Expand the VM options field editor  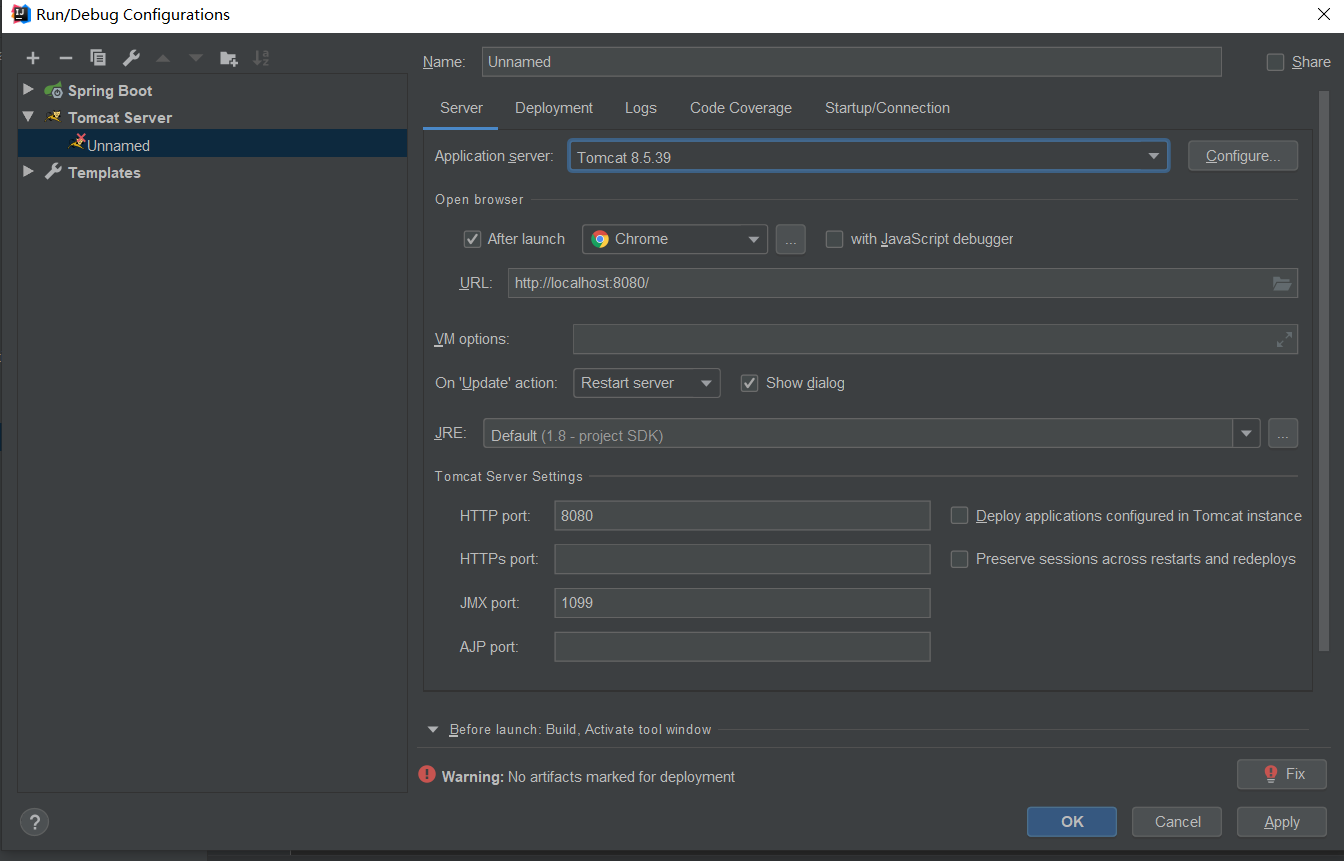(x=1284, y=340)
